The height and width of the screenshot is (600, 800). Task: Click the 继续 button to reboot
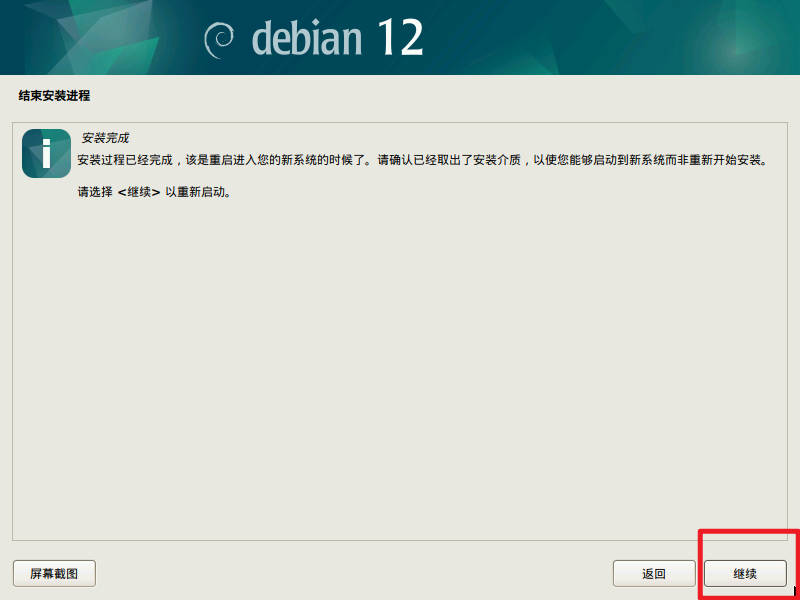(745, 573)
